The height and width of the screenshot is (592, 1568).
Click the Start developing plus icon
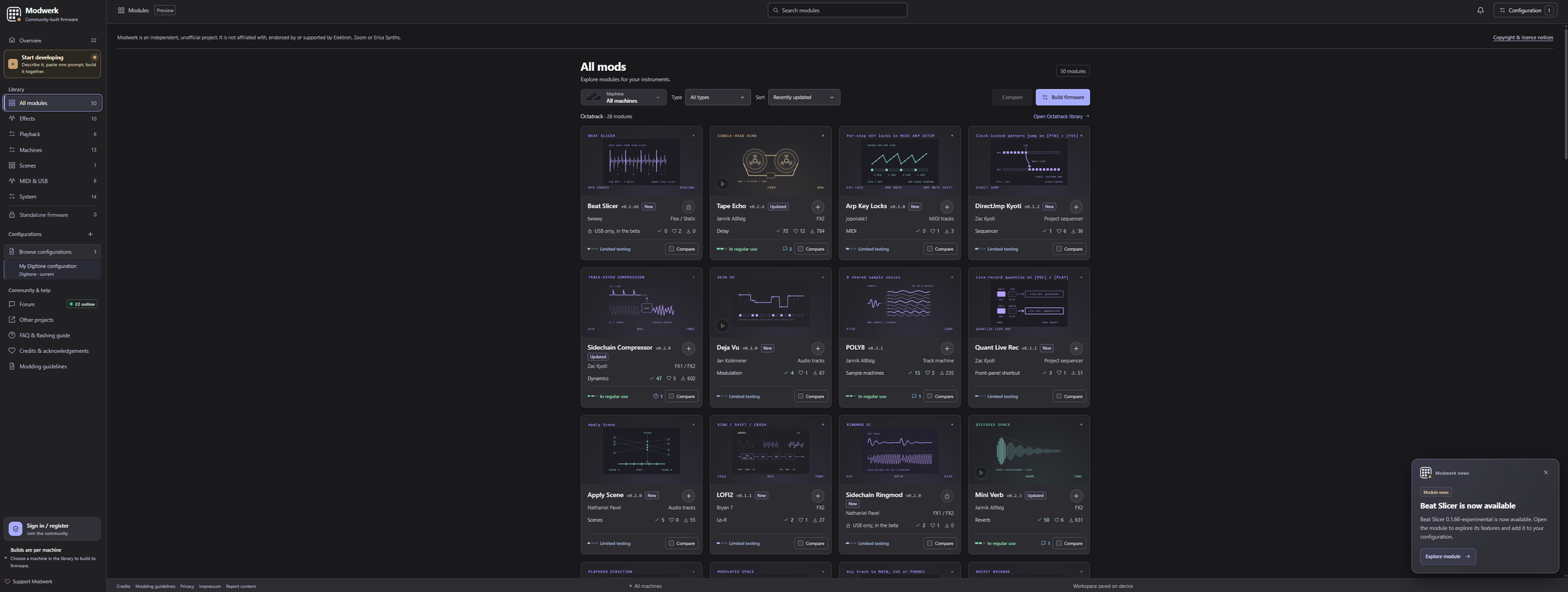click(13, 64)
